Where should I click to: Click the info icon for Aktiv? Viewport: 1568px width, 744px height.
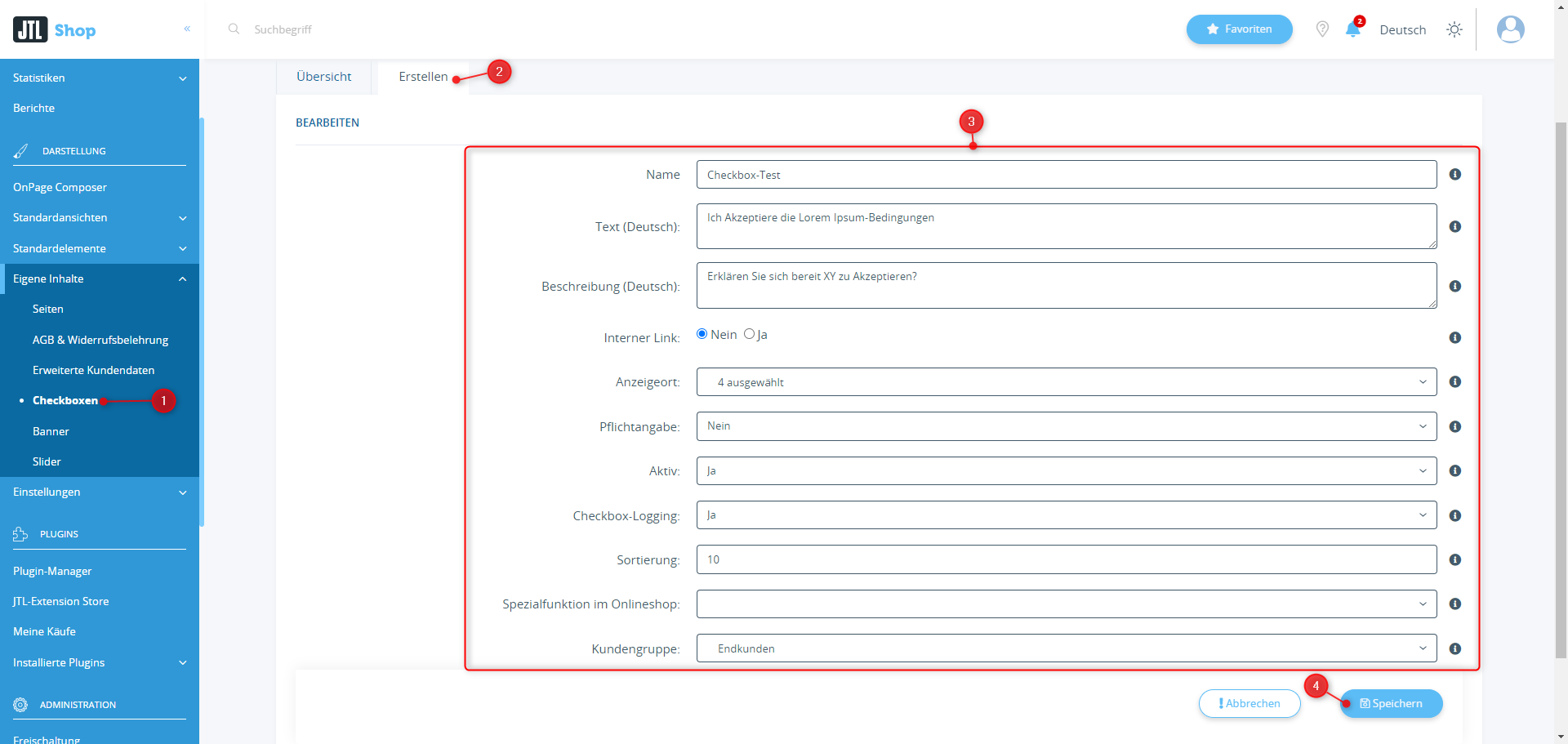(1455, 471)
